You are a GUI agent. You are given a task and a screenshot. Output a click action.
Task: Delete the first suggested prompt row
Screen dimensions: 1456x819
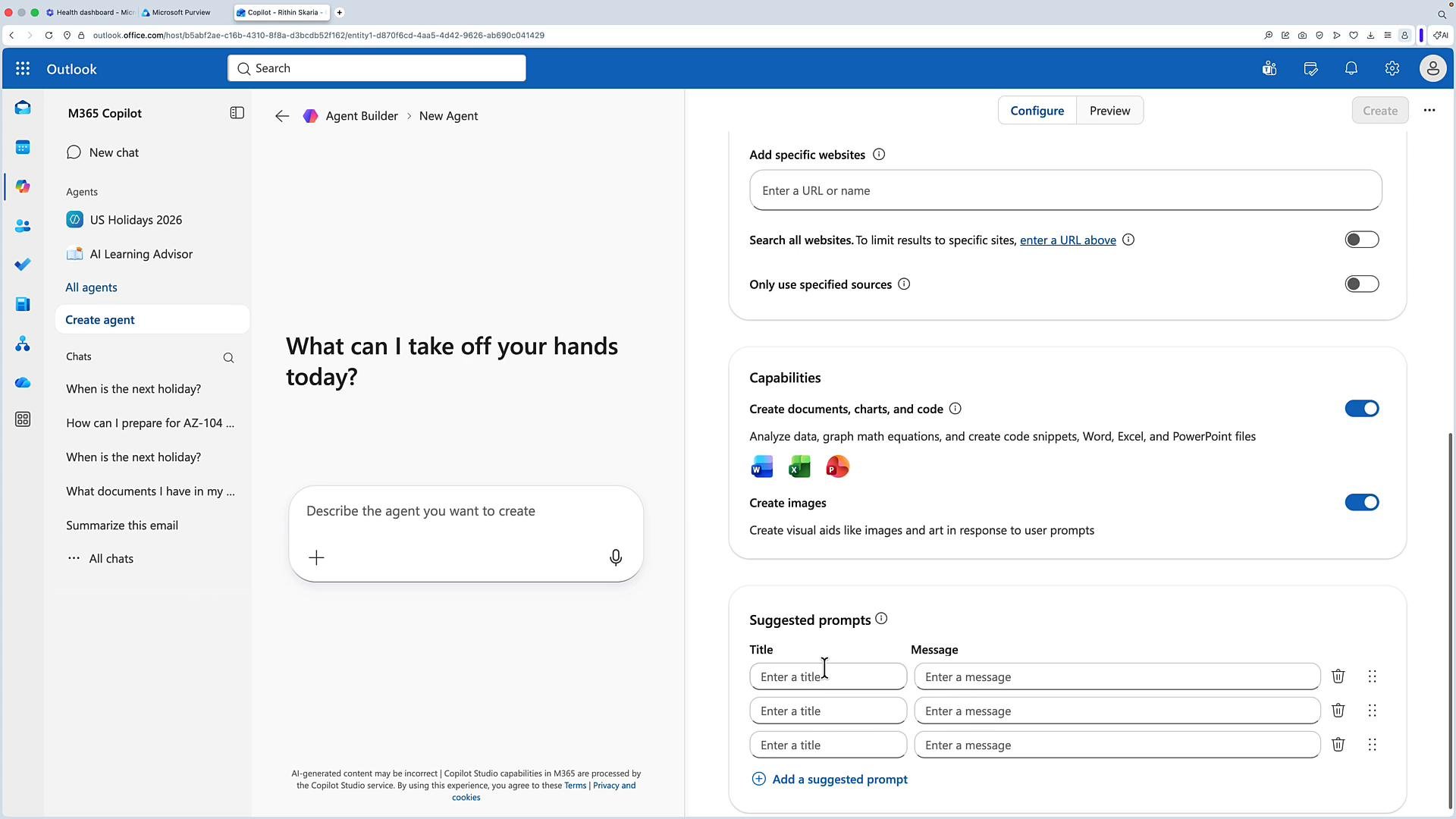tap(1338, 676)
